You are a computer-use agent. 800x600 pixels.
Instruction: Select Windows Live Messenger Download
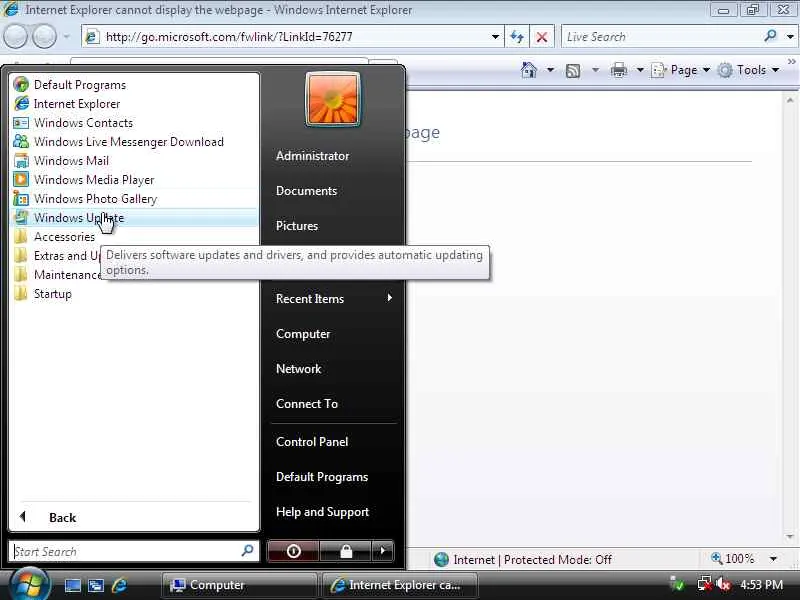click(134, 142)
